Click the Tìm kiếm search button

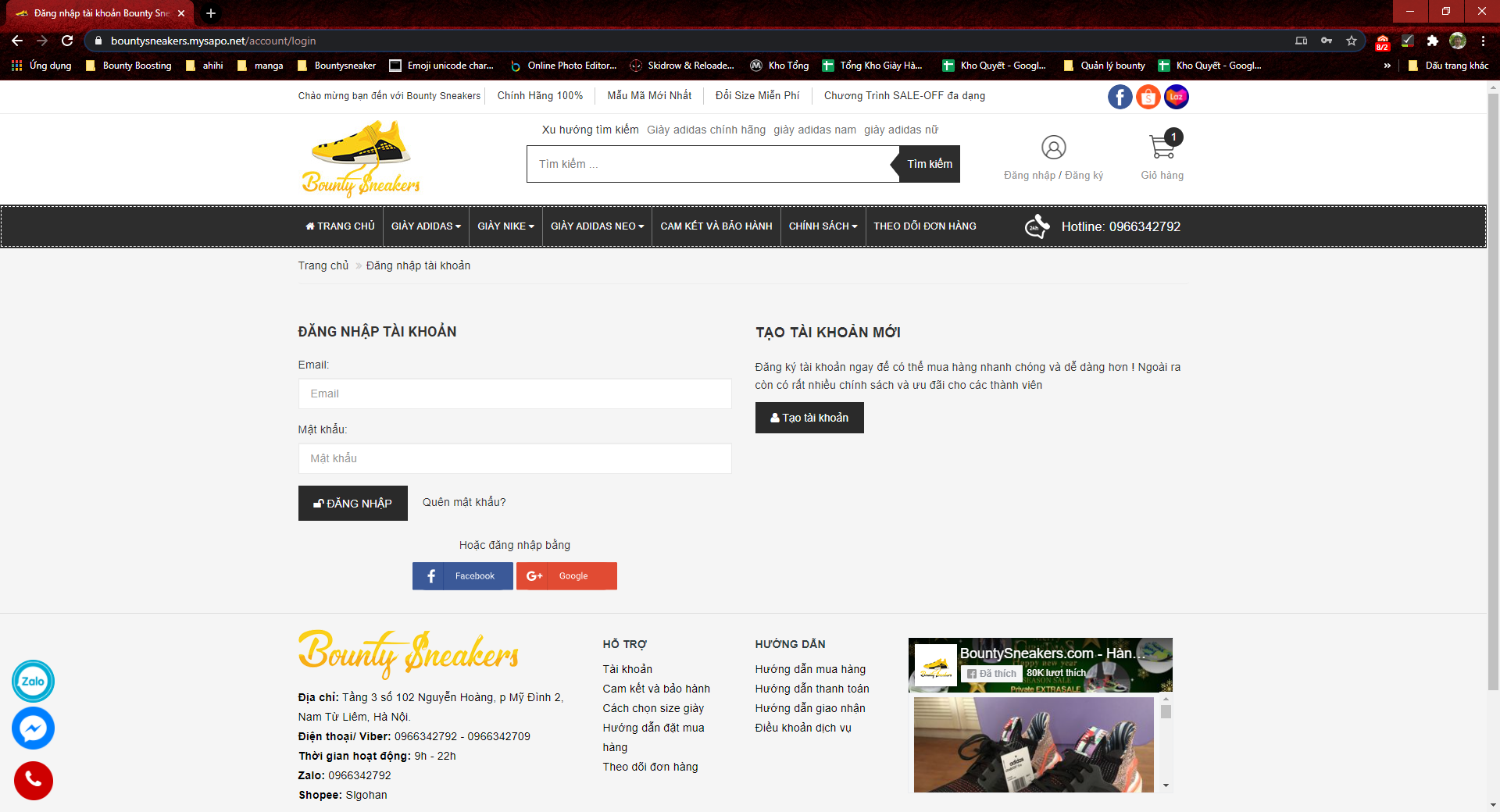pos(930,164)
